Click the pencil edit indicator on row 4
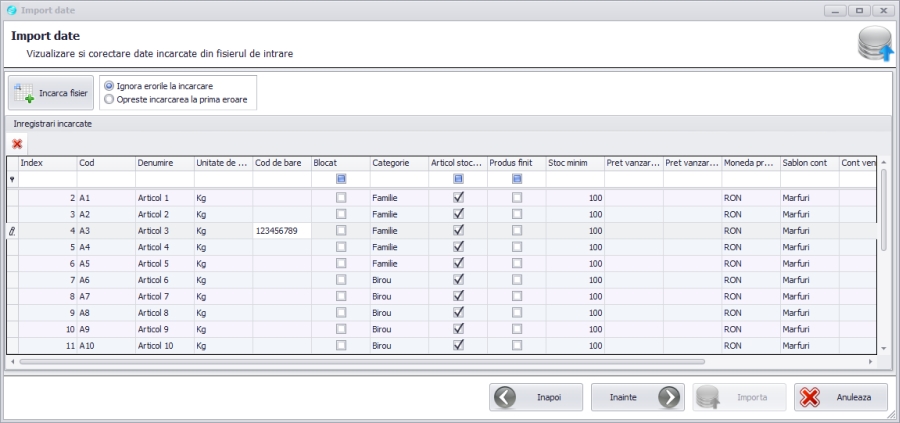This screenshot has width=900, height=423. (x=12, y=230)
